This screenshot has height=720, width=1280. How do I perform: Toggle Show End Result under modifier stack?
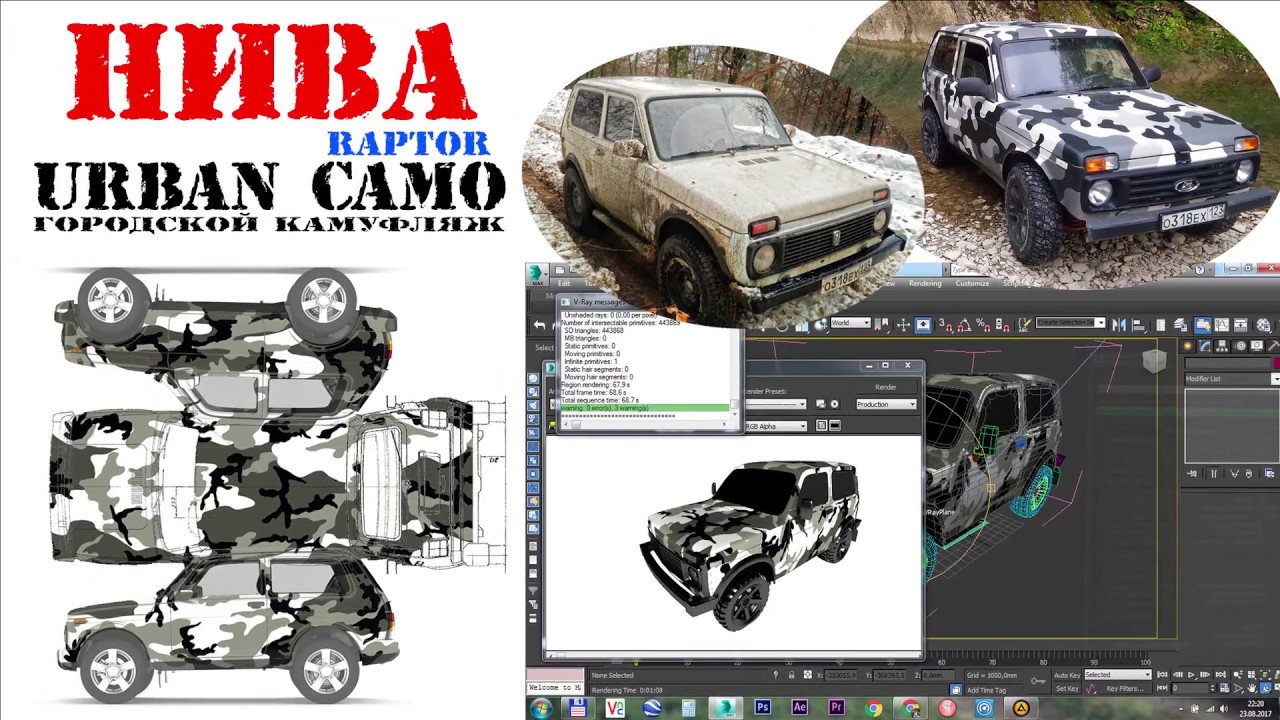[1214, 473]
